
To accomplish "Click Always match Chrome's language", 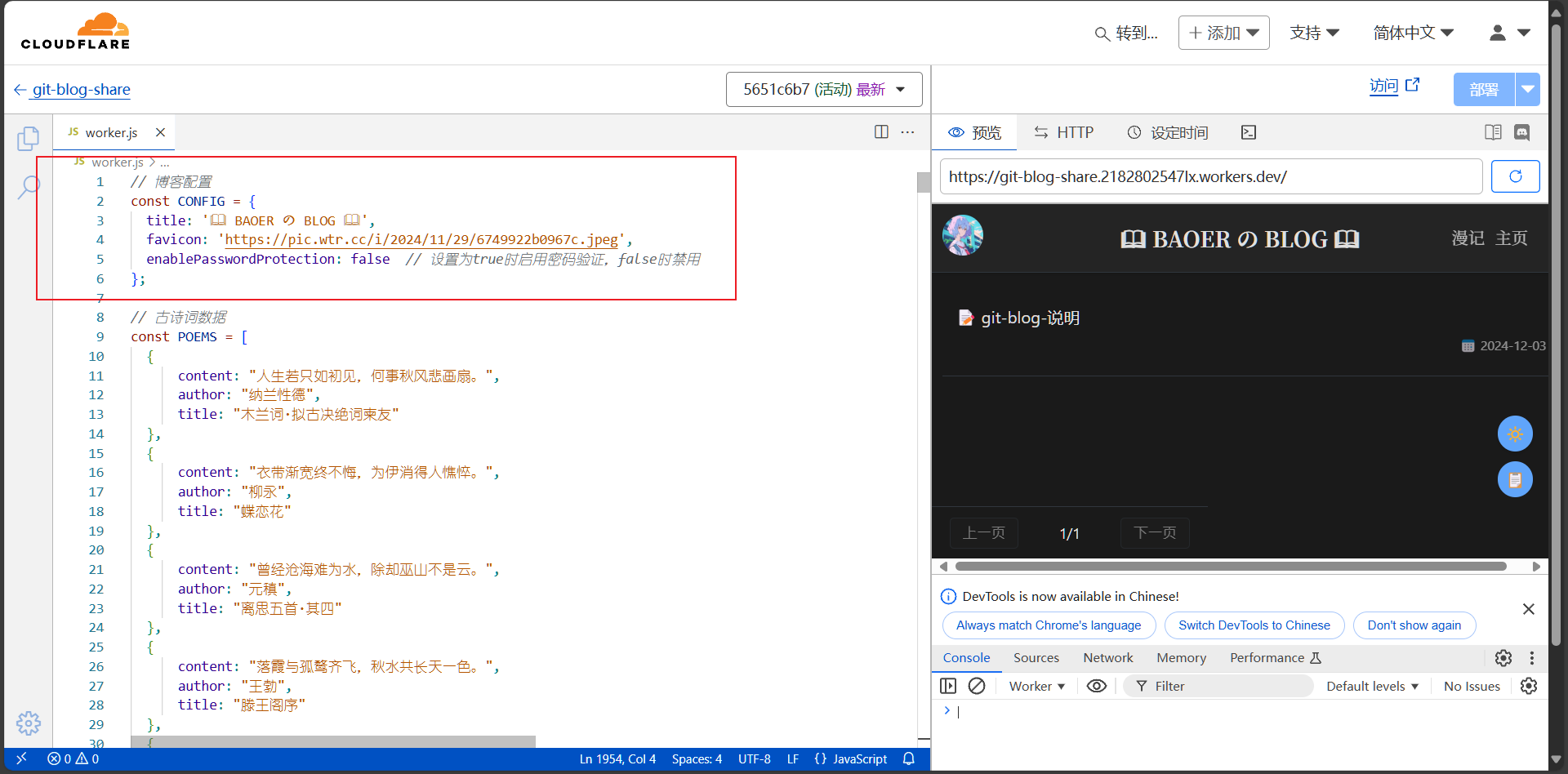I will (x=1049, y=625).
